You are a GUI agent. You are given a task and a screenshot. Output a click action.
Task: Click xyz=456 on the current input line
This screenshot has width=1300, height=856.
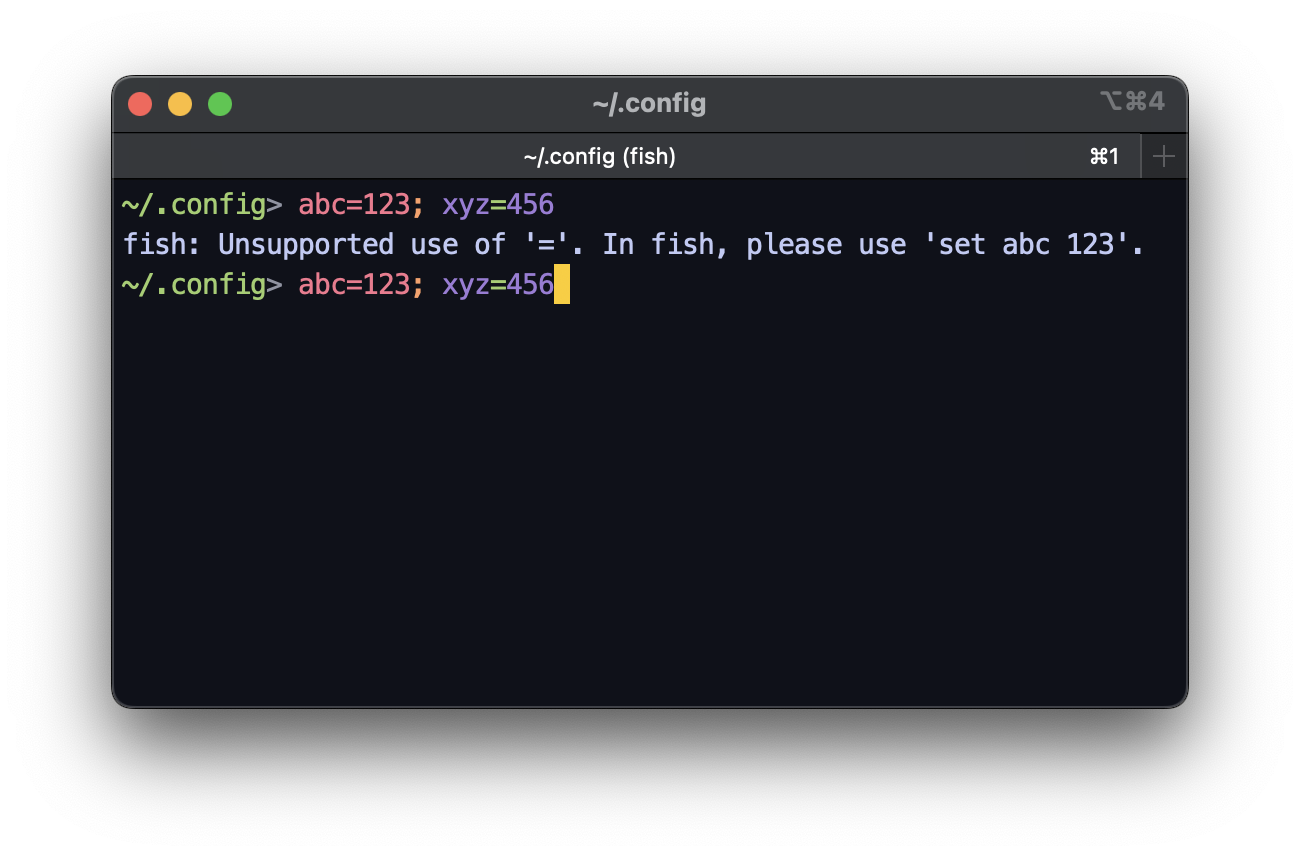497,285
